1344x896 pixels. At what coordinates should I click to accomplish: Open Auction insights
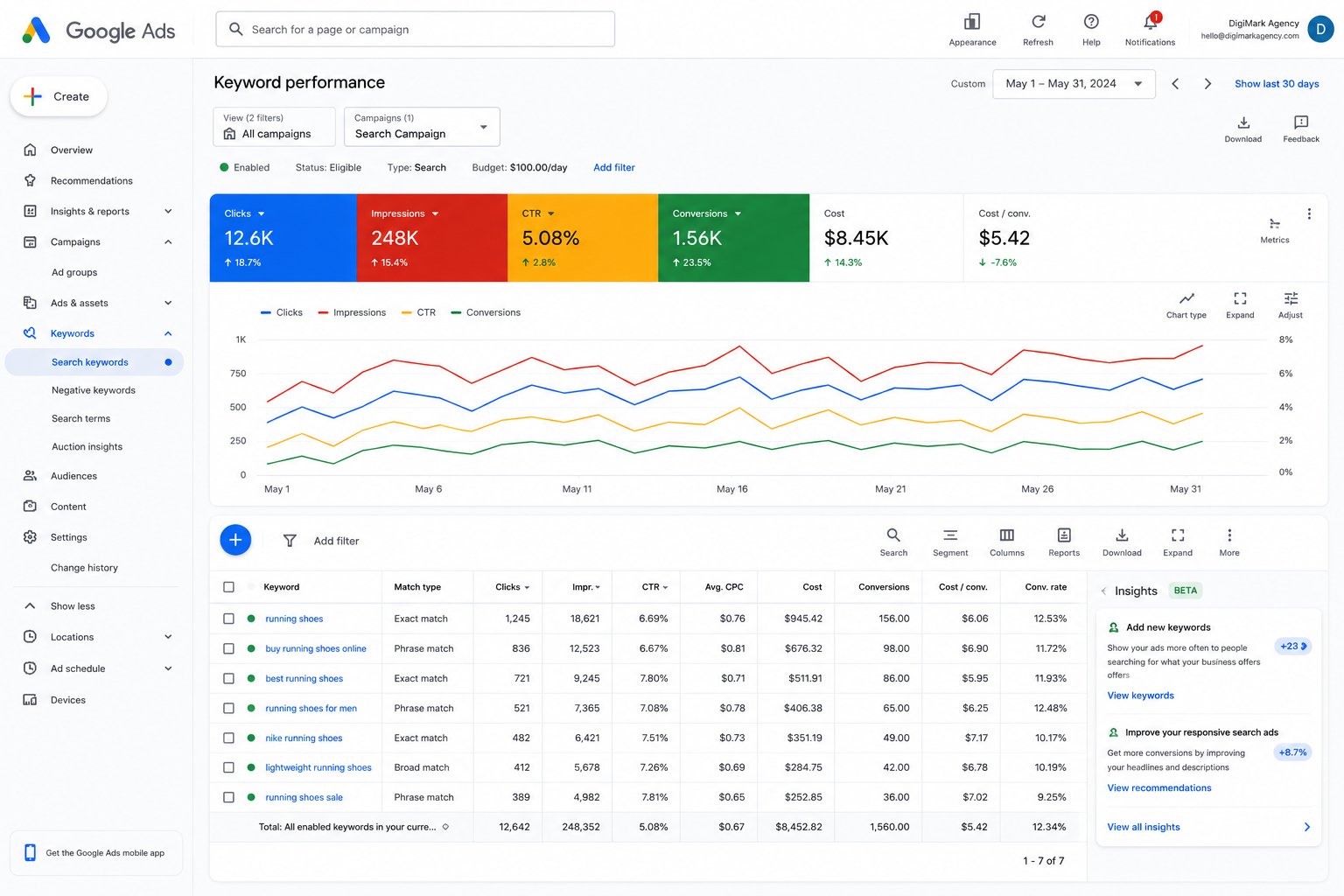point(87,446)
